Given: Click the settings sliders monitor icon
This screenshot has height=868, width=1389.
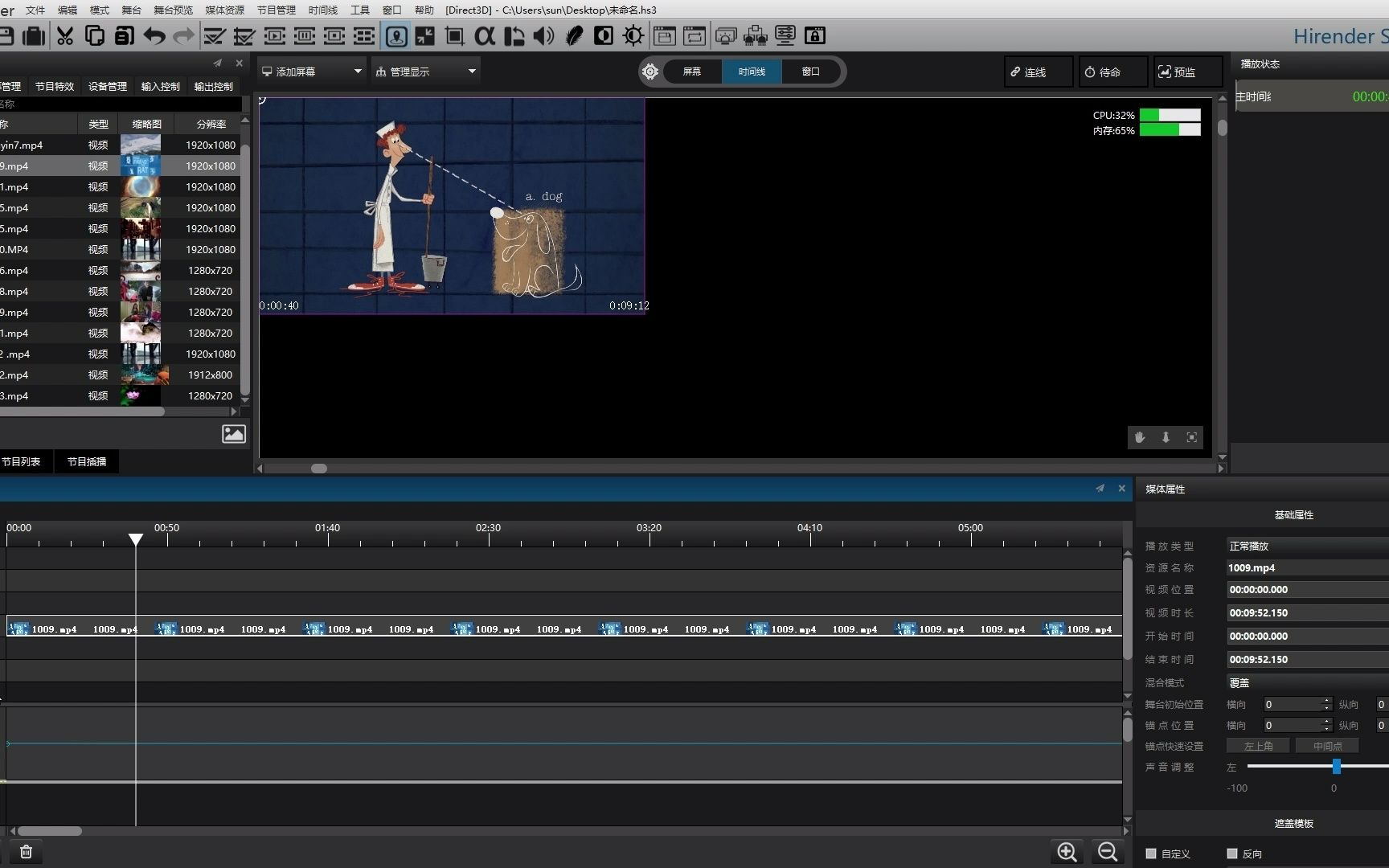Looking at the screenshot, I should point(785,36).
